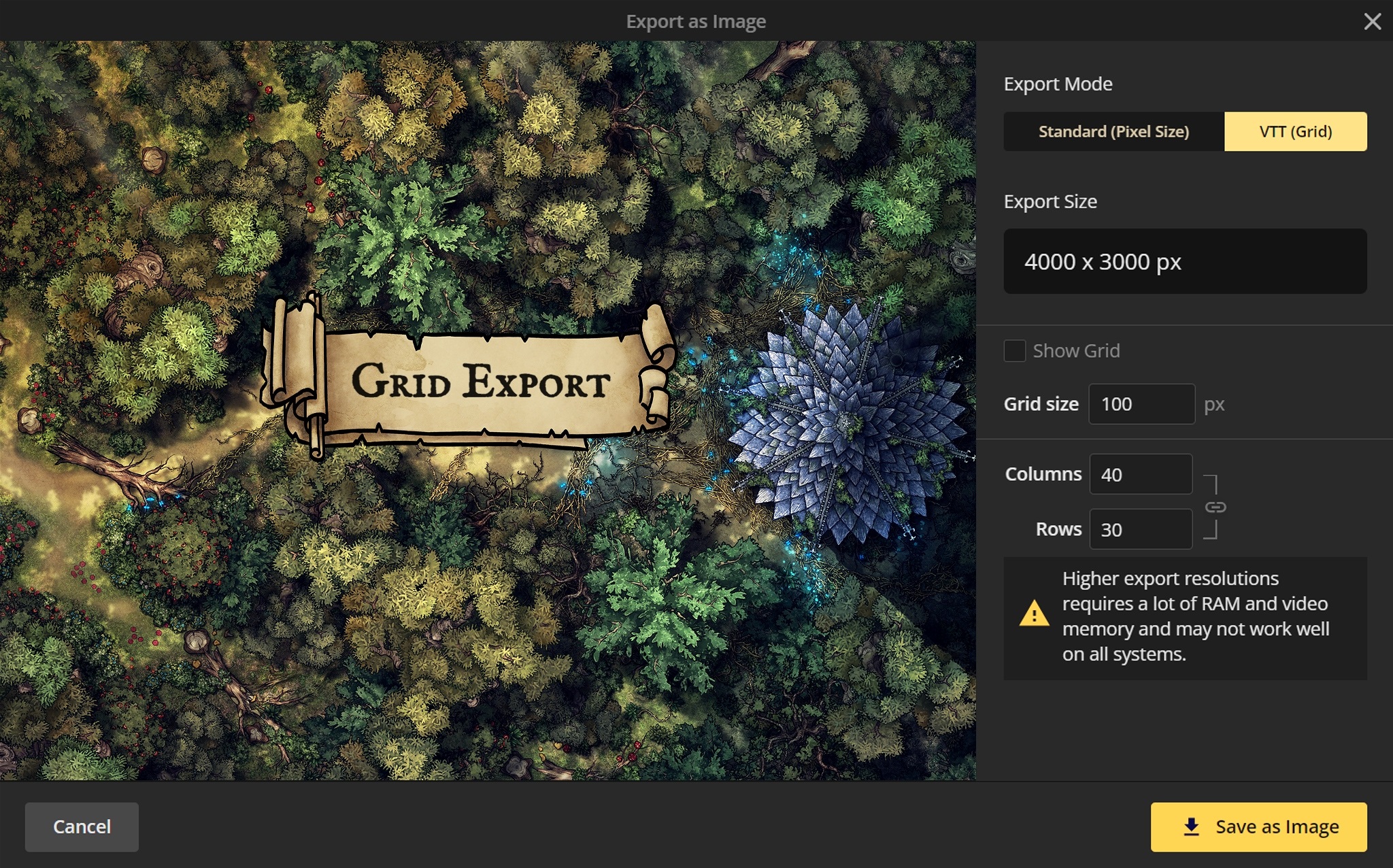Click the Columns field showing 40
The width and height of the screenshot is (1393, 868).
coord(1141,474)
